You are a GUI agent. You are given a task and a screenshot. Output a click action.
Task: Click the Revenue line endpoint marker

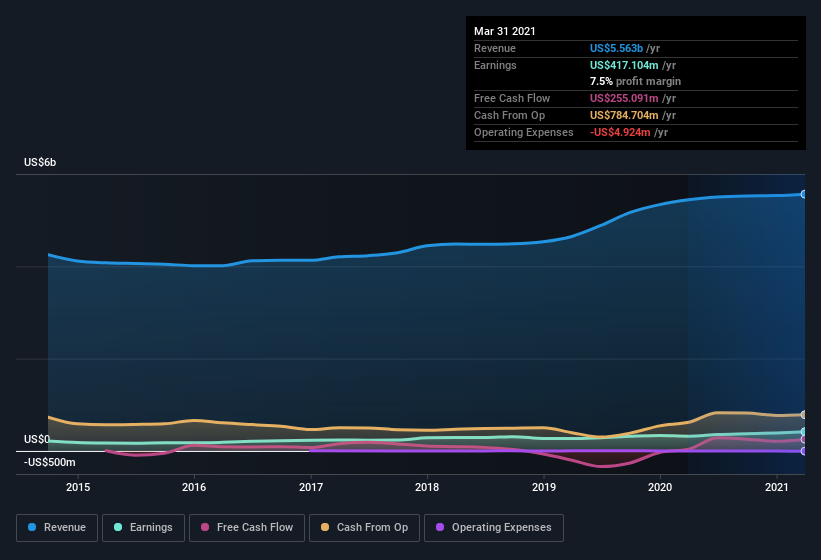click(804, 194)
